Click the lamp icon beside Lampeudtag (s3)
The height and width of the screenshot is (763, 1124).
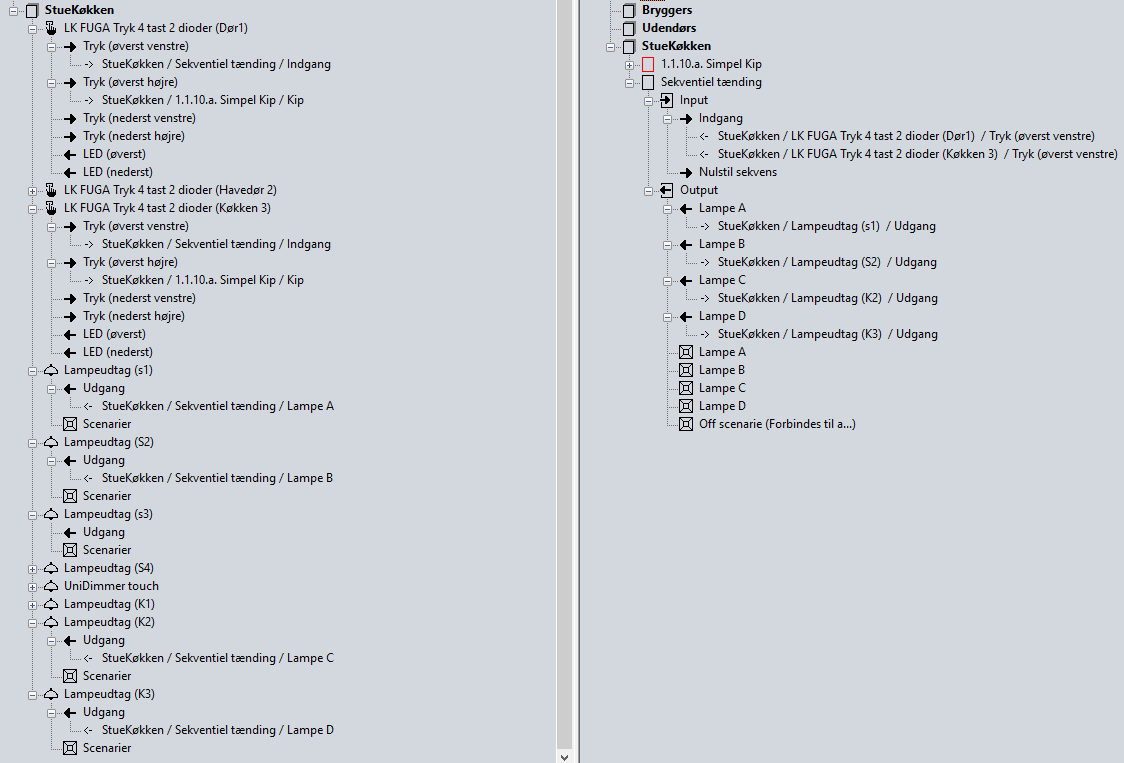tap(51, 514)
